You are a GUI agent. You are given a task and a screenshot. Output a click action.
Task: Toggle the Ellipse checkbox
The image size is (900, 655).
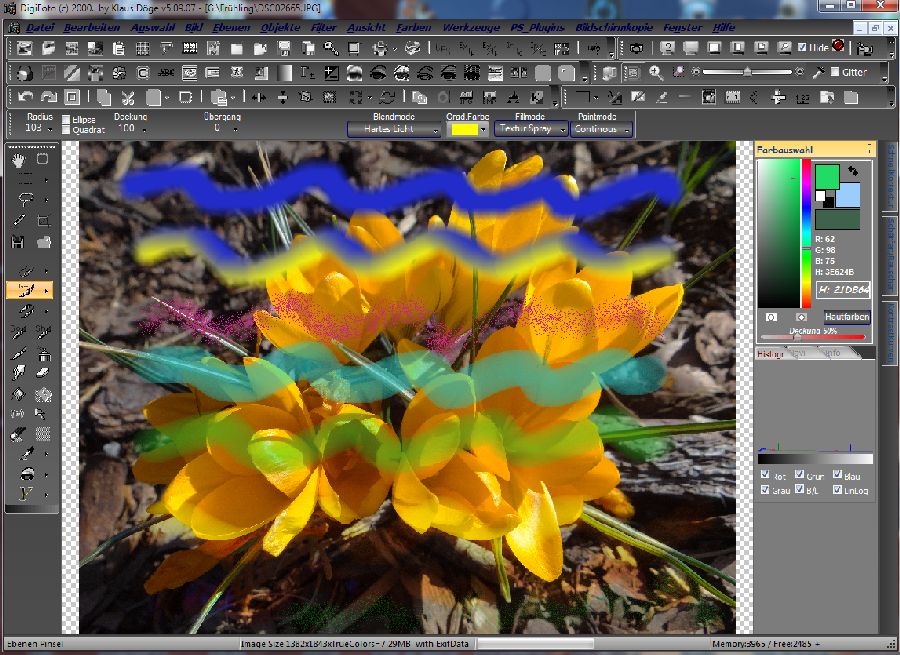66,119
